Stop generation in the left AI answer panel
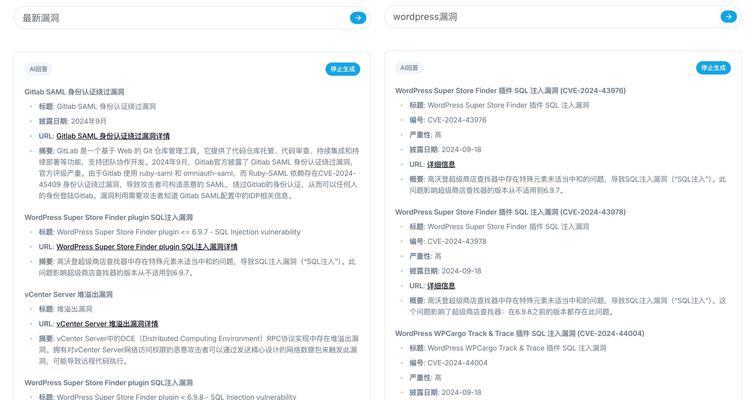 pyautogui.click(x=342, y=69)
